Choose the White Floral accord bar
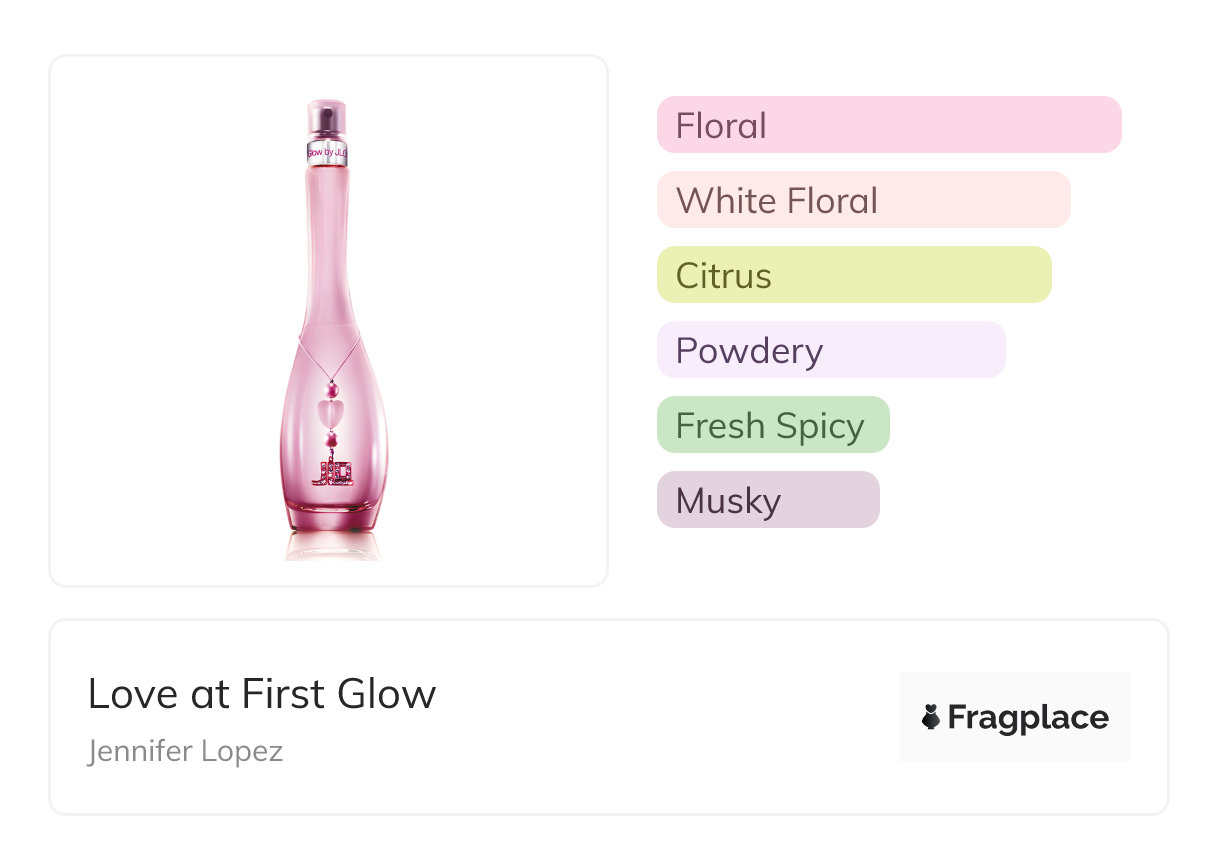This screenshot has height=864, width=1218. click(863, 200)
